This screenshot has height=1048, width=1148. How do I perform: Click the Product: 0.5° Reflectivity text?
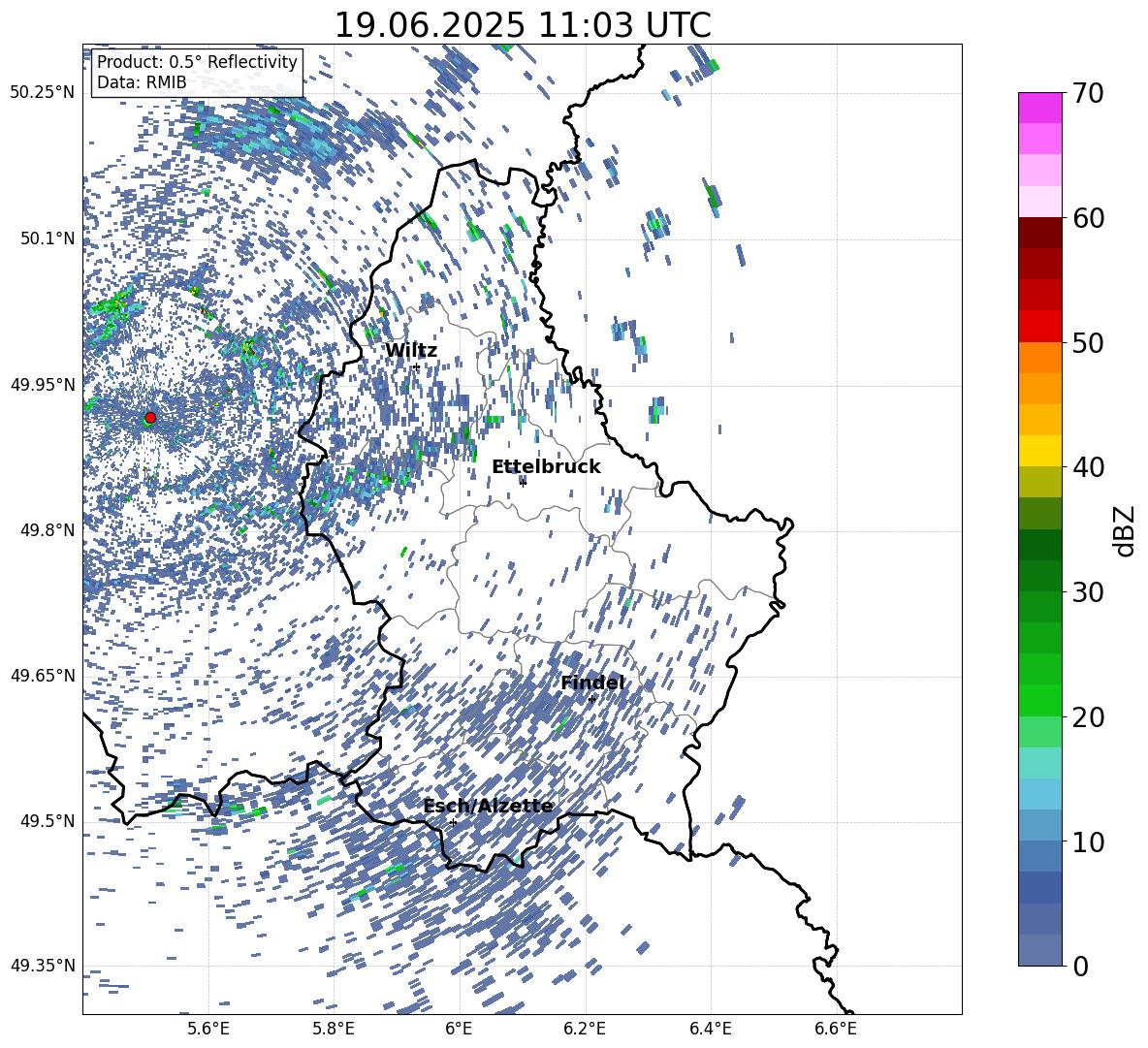197,62
